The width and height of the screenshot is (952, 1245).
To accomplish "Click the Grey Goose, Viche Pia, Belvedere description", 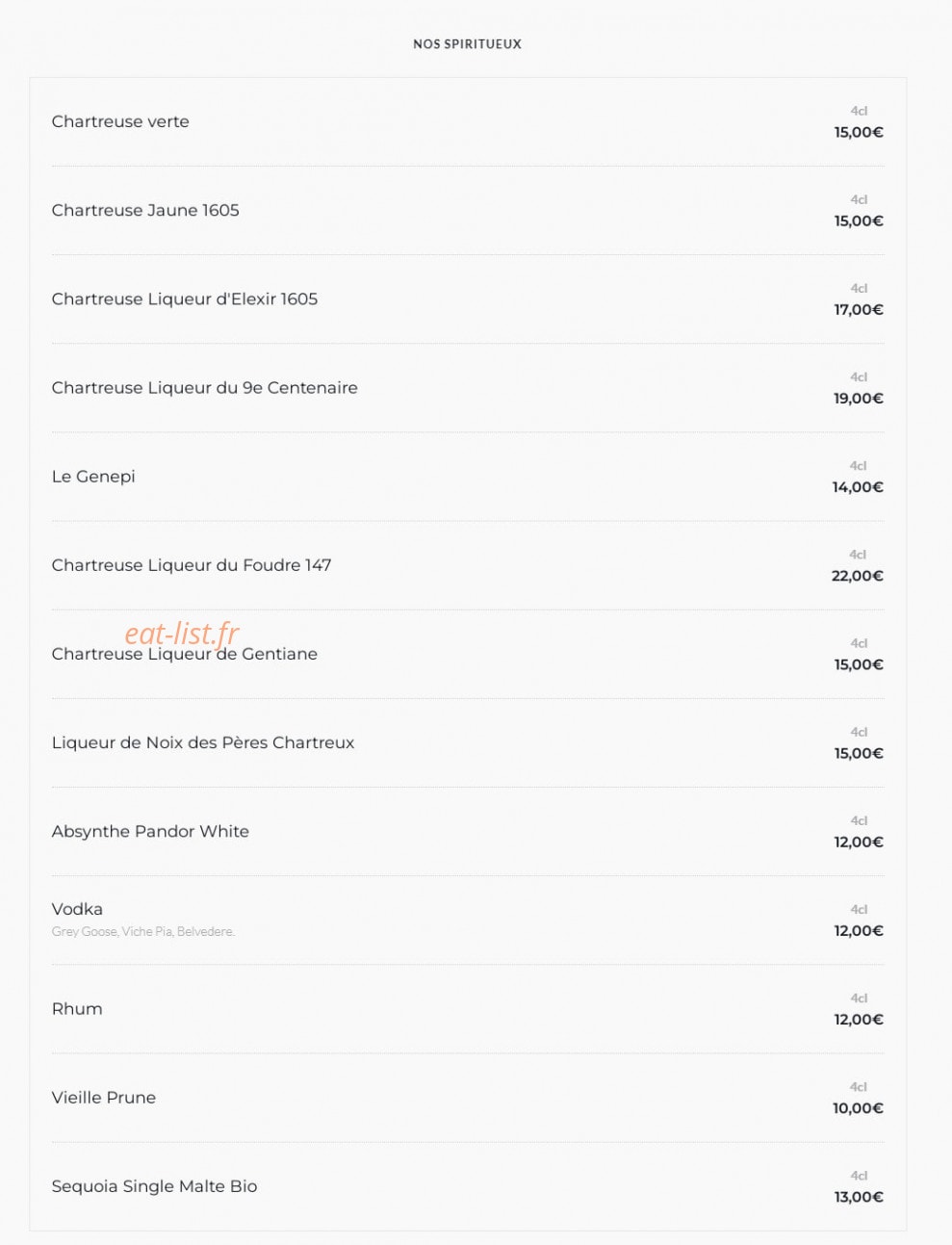I will click(143, 931).
